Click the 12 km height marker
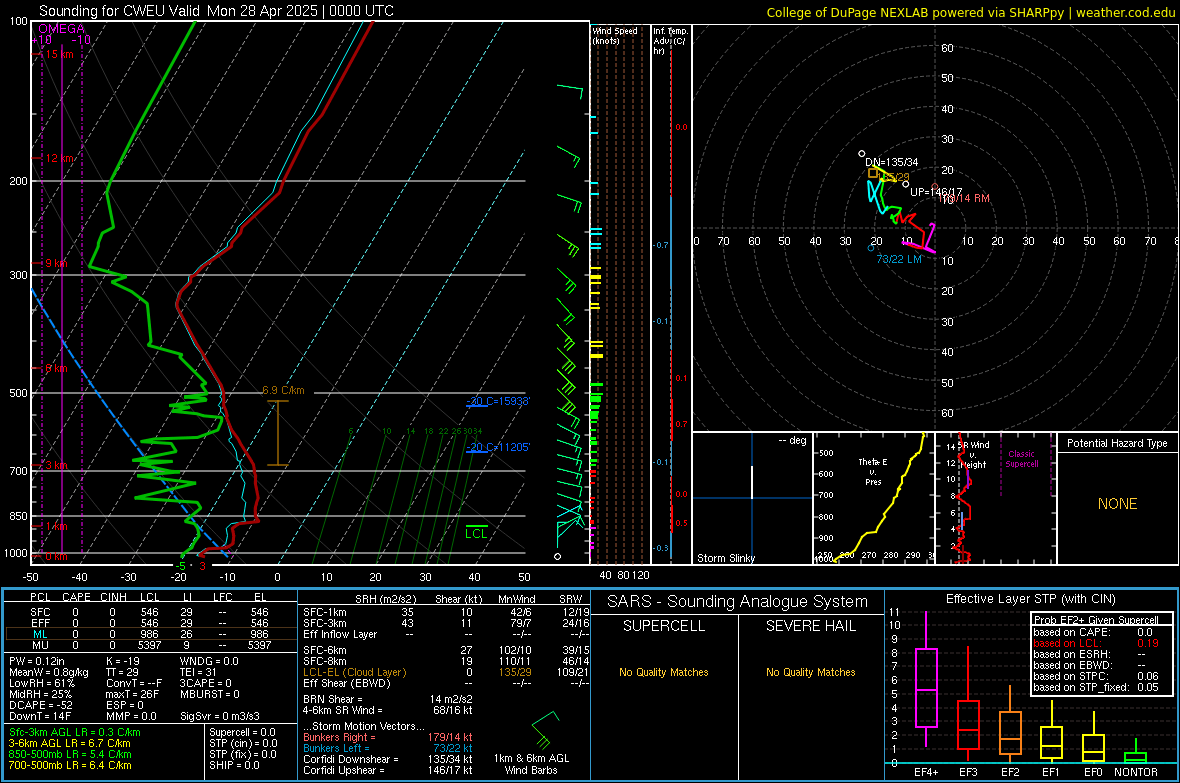 click(x=59, y=158)
